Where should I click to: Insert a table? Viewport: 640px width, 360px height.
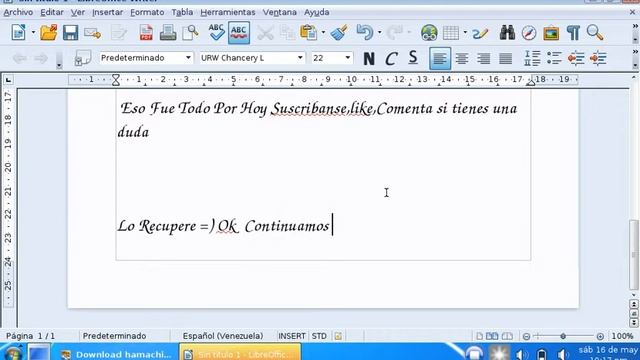pos(451,33)
